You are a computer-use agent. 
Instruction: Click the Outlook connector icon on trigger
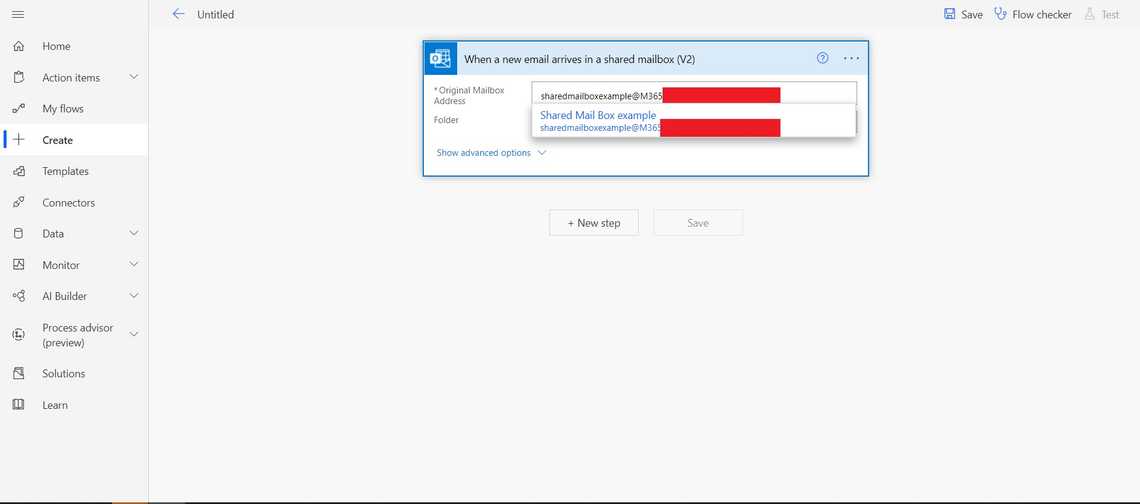pos(441,59)
